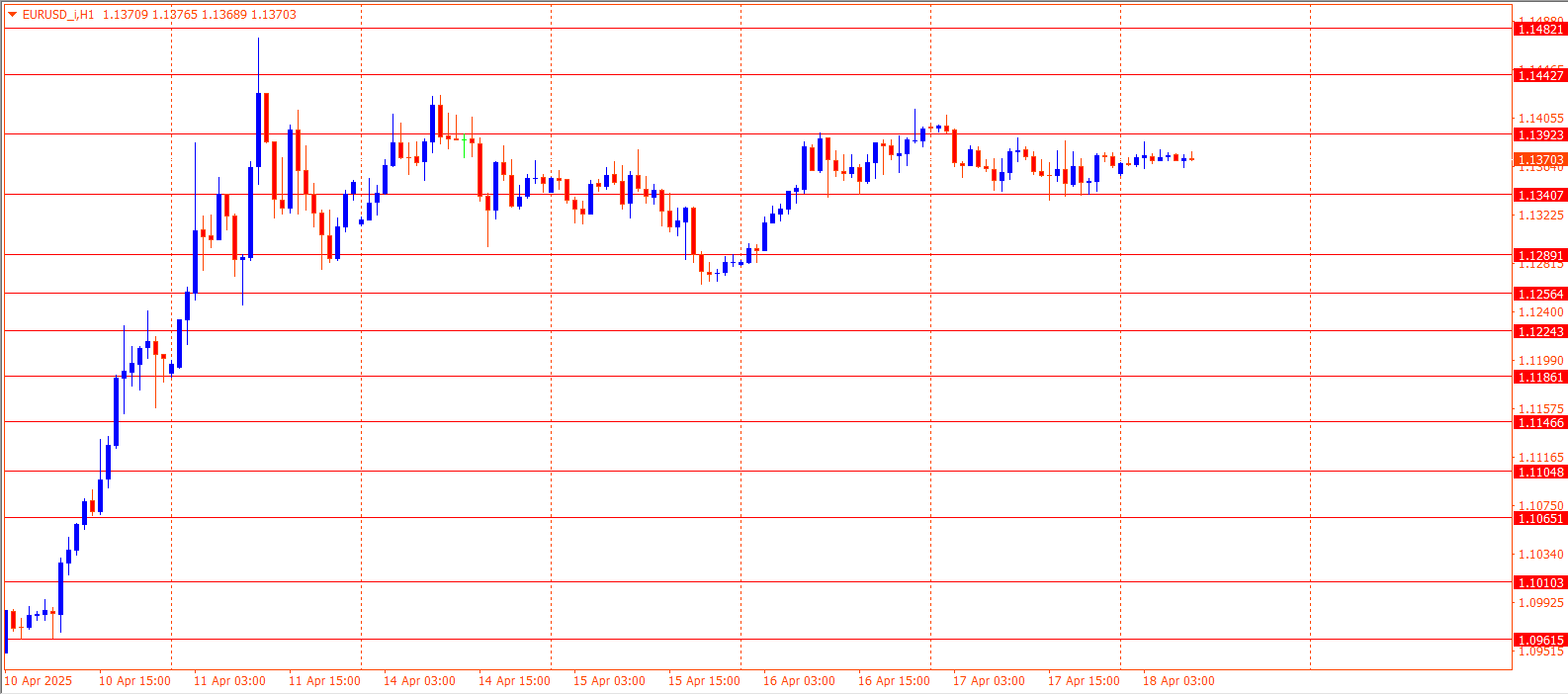This screenshot has width=1568, height=695.
Task: Click the 17 Apr 15:00 time label
Action: click(1084, 681)
